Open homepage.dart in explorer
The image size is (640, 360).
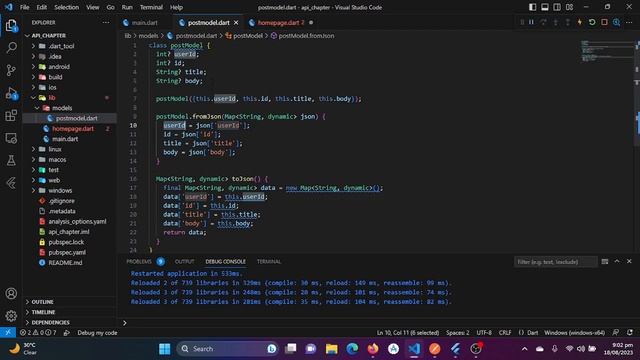pos(73,129)
